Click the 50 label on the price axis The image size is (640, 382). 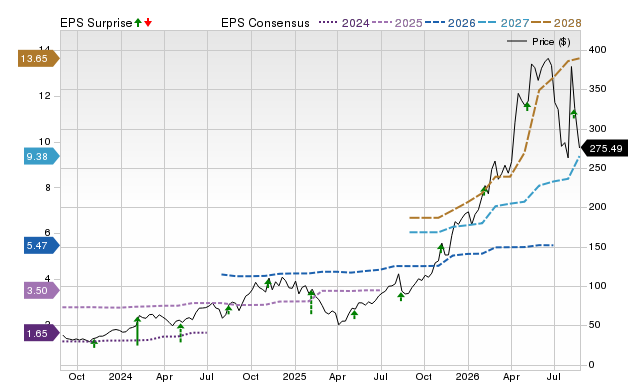595,325
